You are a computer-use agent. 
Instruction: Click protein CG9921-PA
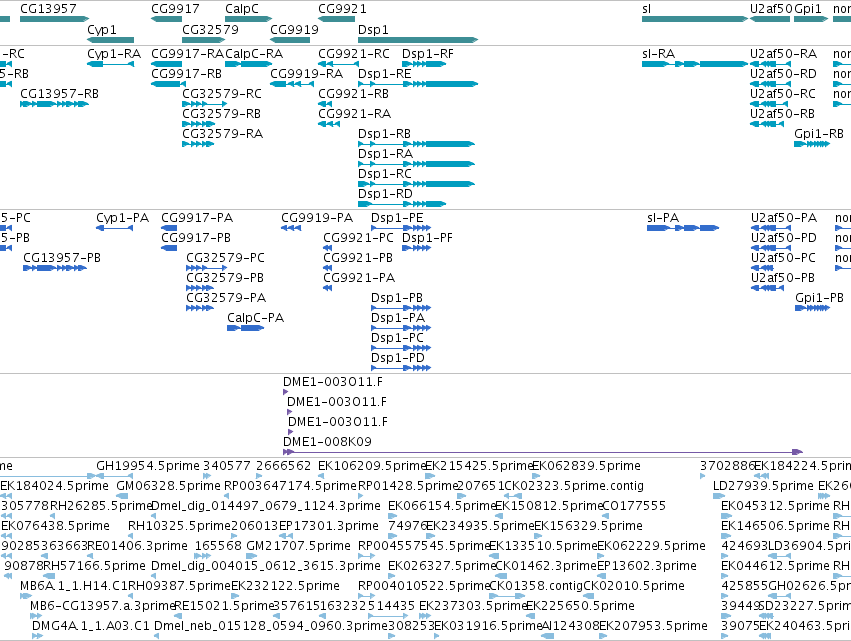[327, 288]
